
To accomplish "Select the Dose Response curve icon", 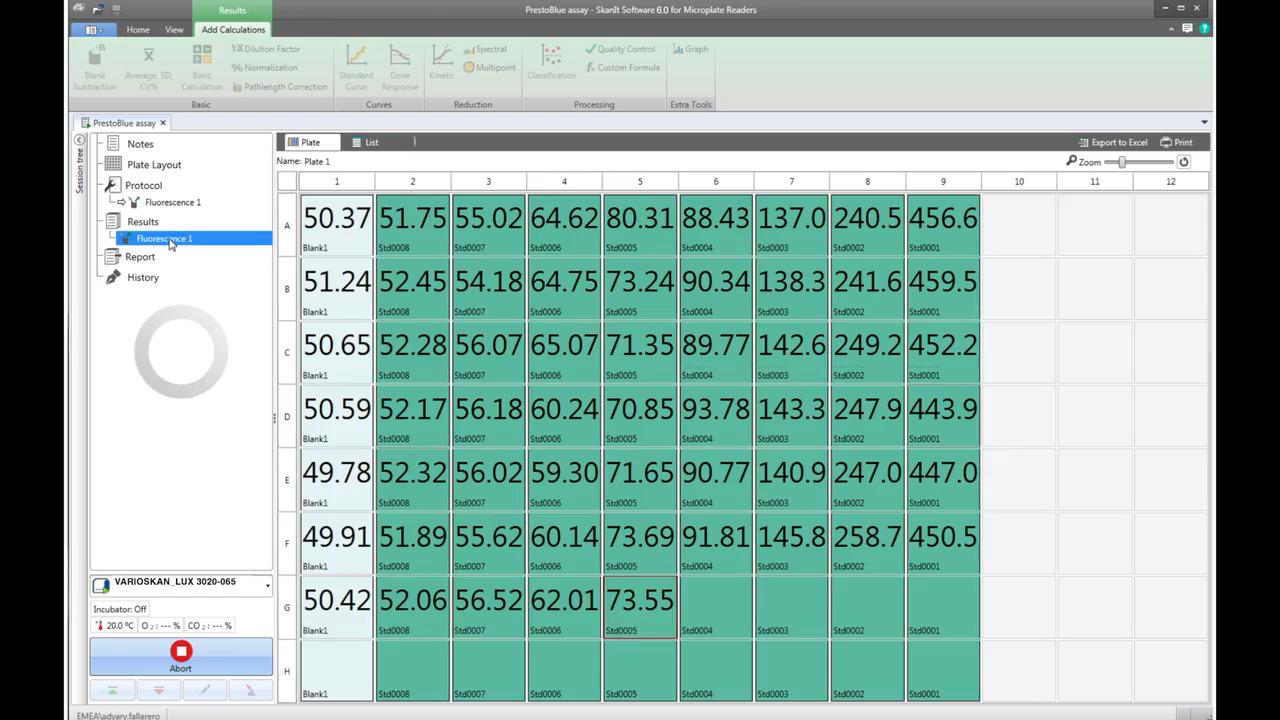I will tap(399, 66).
